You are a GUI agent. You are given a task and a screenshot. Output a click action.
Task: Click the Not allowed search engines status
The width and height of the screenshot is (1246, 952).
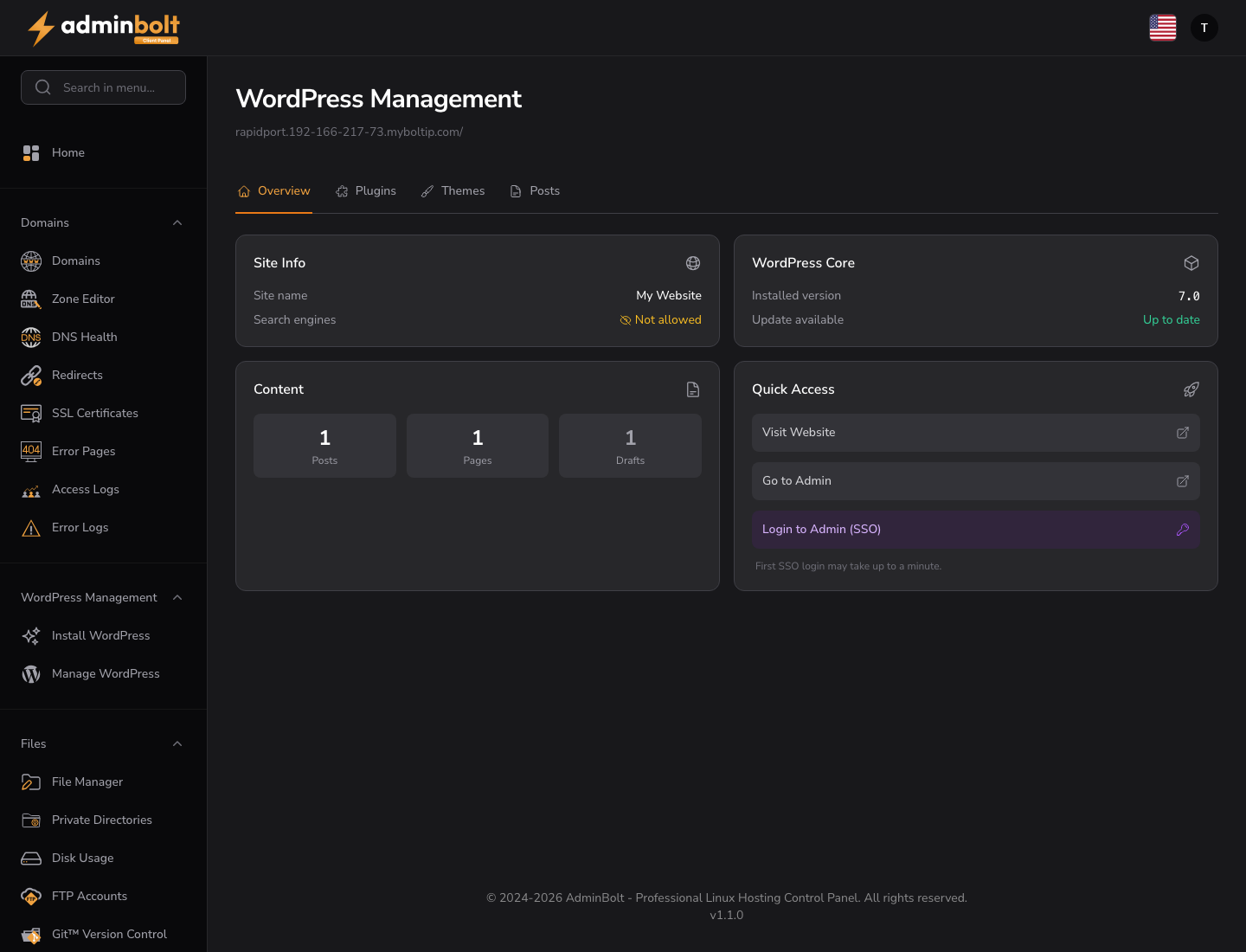(x=661, y=320)
